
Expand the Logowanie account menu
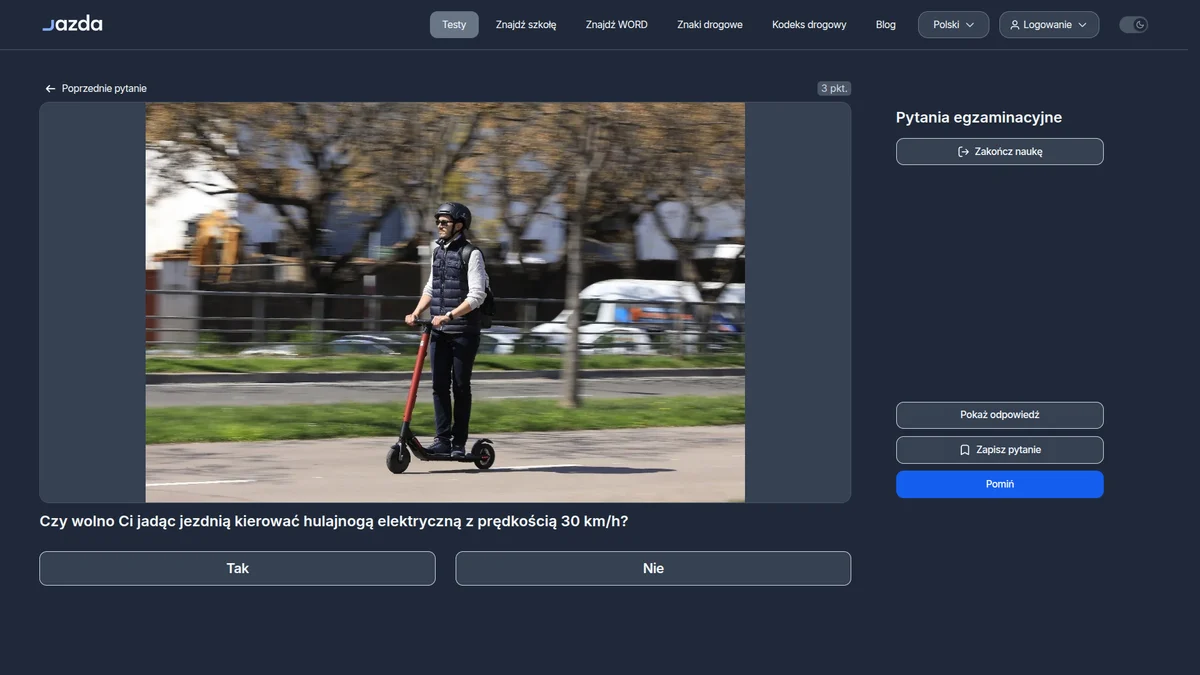1049,25
